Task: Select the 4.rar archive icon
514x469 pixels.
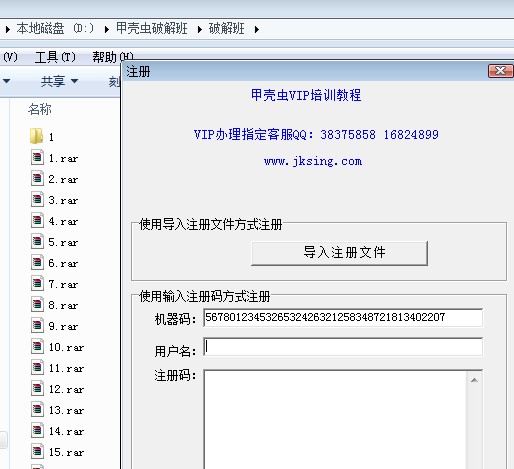Action: coord(37,221)
